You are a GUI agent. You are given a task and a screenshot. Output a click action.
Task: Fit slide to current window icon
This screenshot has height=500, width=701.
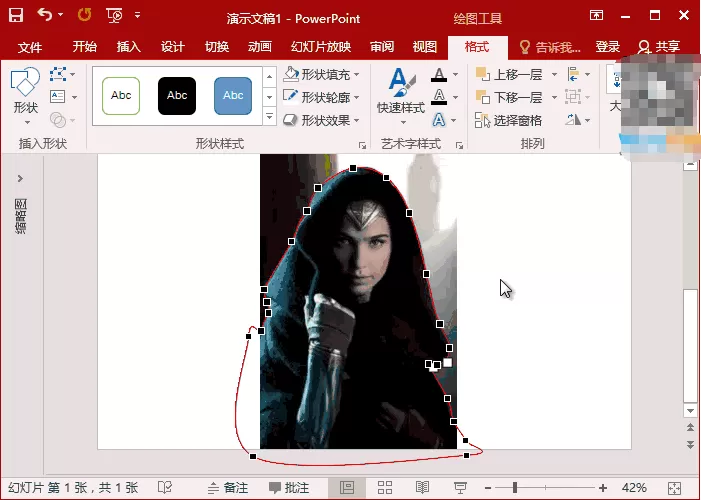pos(674,488)
